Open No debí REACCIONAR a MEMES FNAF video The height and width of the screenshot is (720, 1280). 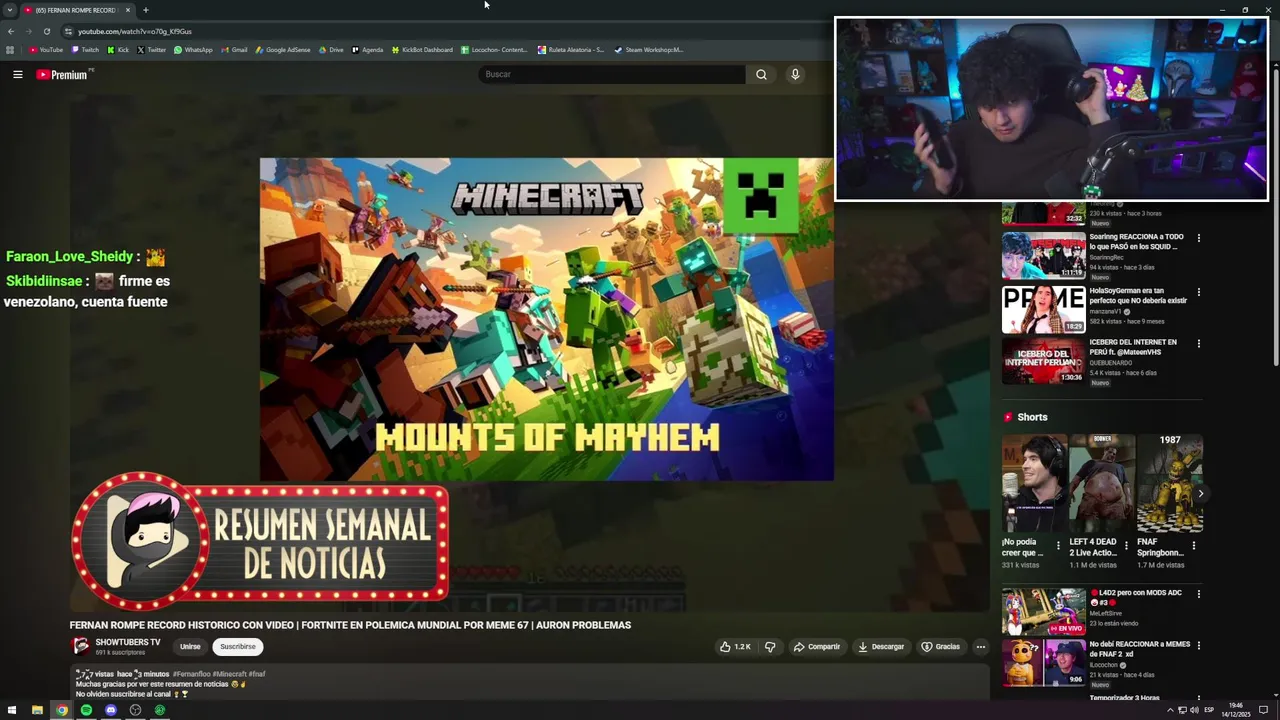pyautogui.click(x=1043, y=663)
